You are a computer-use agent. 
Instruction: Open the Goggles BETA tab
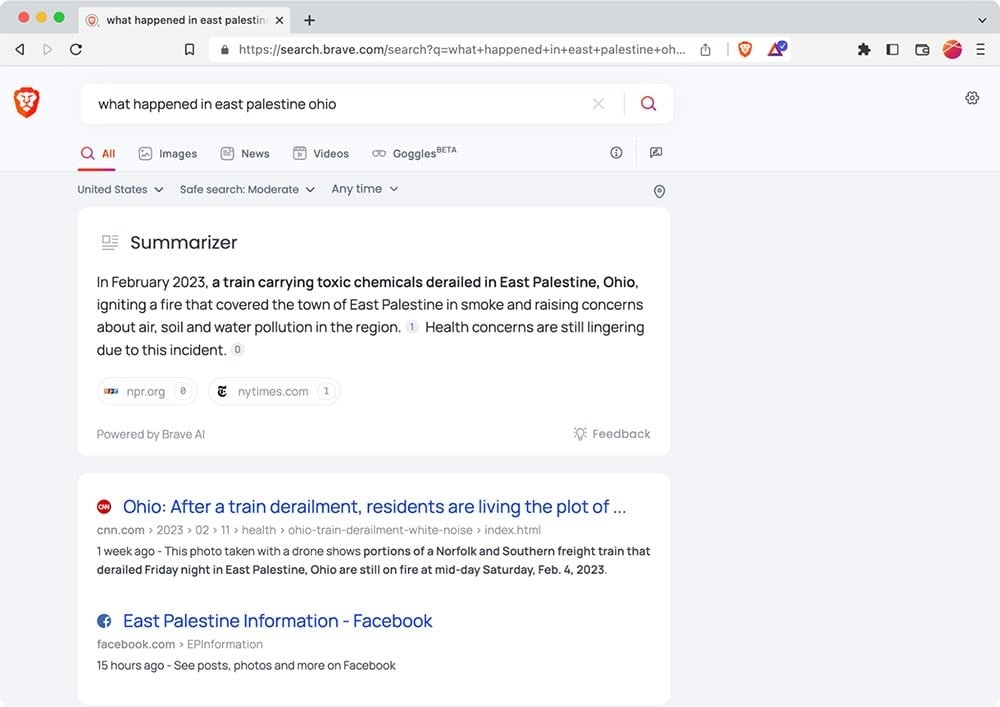pyautogui.click(x=414, y=153)
